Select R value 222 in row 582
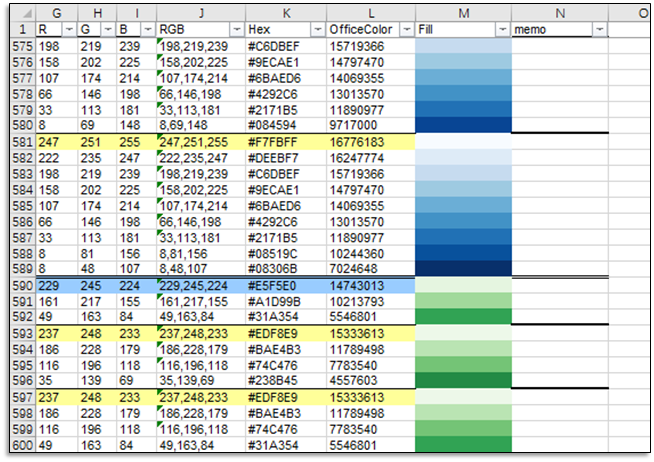 tap(57, 158)
